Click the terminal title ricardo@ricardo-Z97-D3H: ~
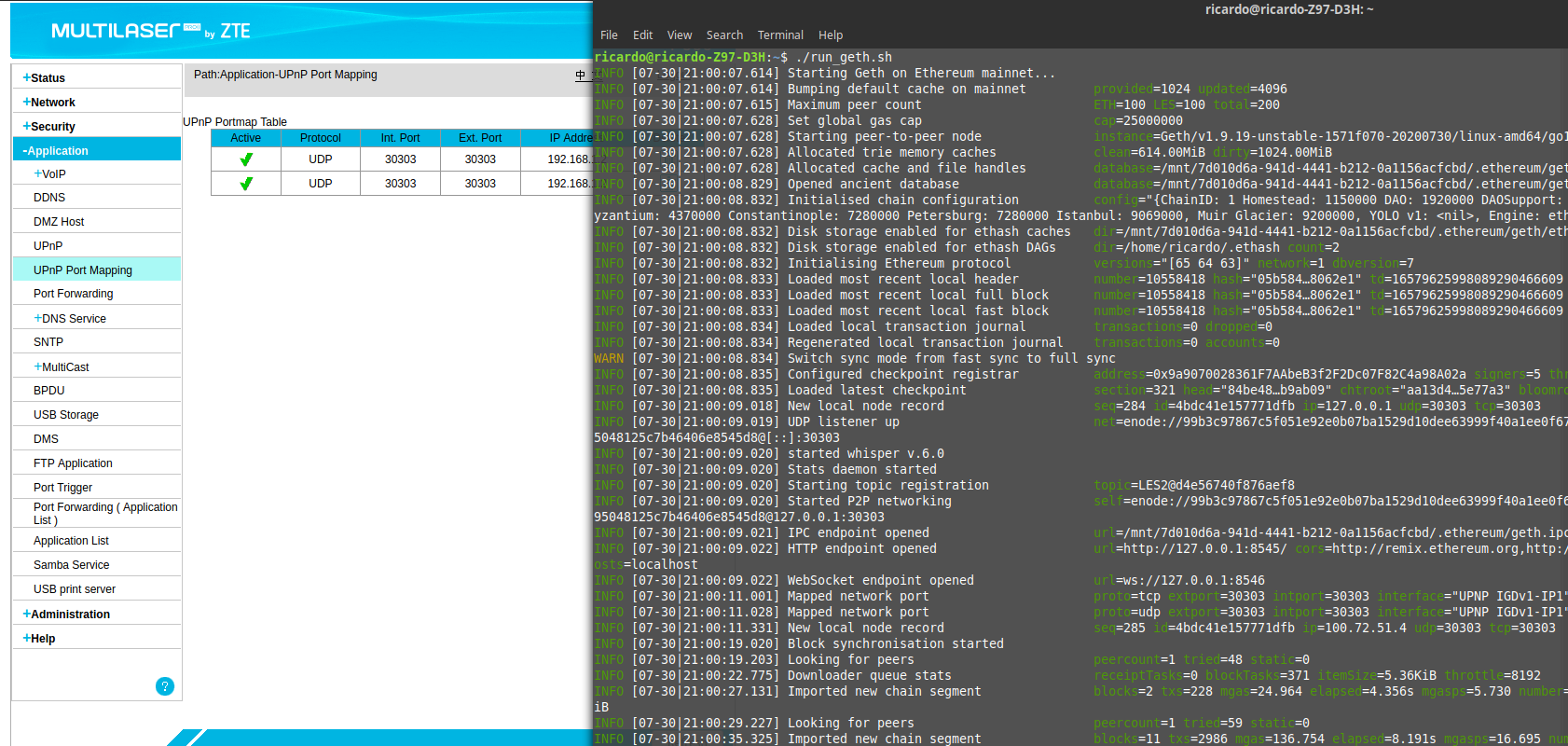 pyautogui.click(x=1289, y=9)
